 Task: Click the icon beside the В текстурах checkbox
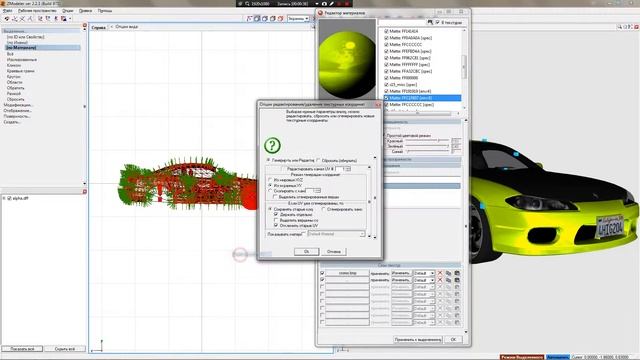point(430,22)
